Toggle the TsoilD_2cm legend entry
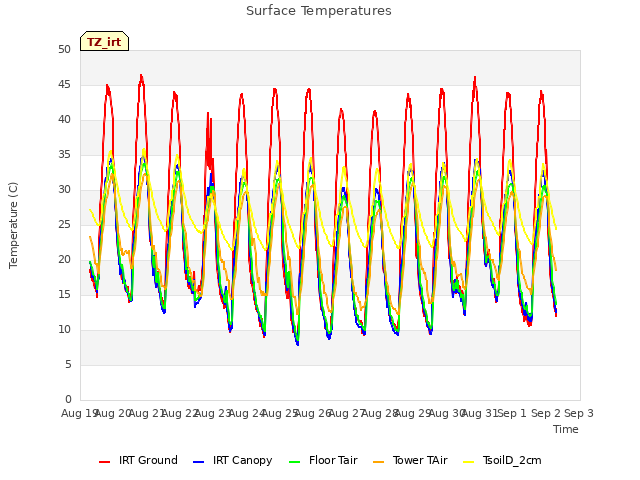640x480 pixels. (x=502, y=460)
